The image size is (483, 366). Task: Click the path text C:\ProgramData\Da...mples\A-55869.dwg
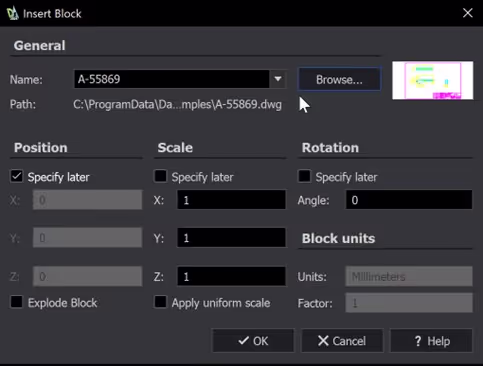tap(177, 105)
